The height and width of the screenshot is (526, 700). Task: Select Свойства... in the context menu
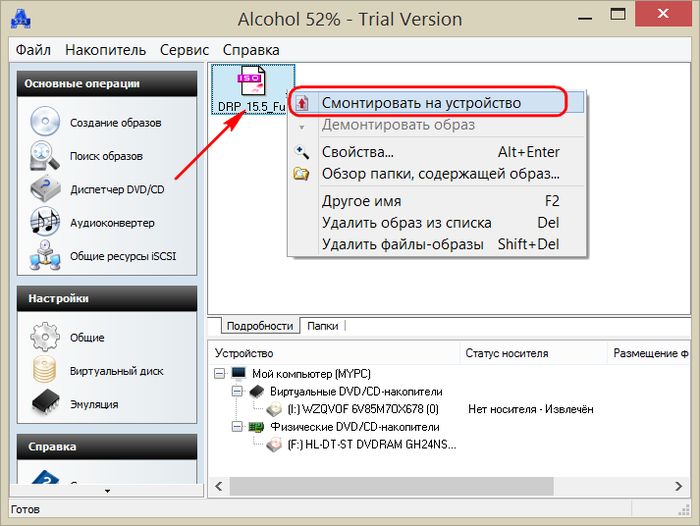357,152
